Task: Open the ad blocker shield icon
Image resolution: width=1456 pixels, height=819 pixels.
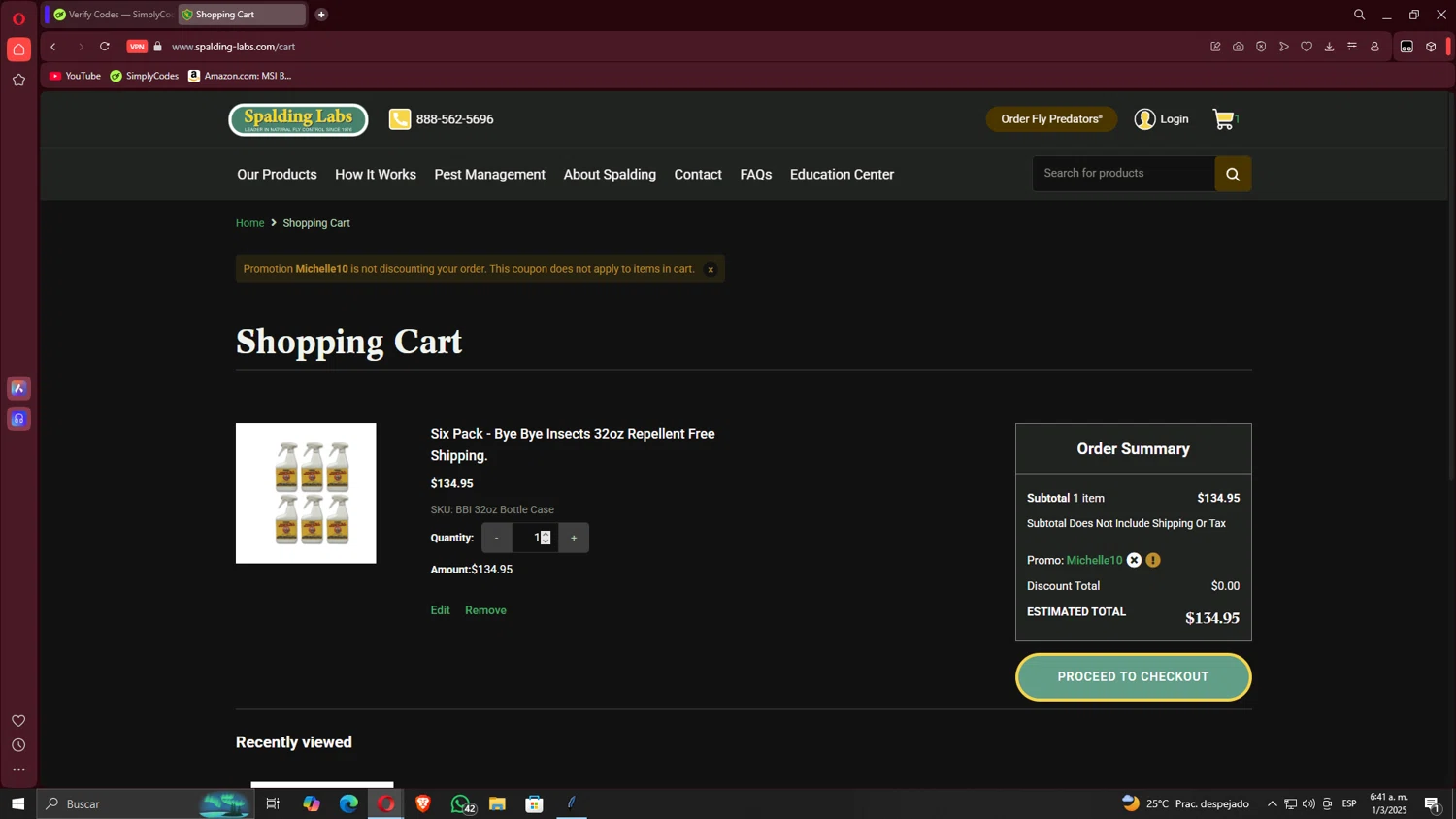Action: tap(1261, 47)
